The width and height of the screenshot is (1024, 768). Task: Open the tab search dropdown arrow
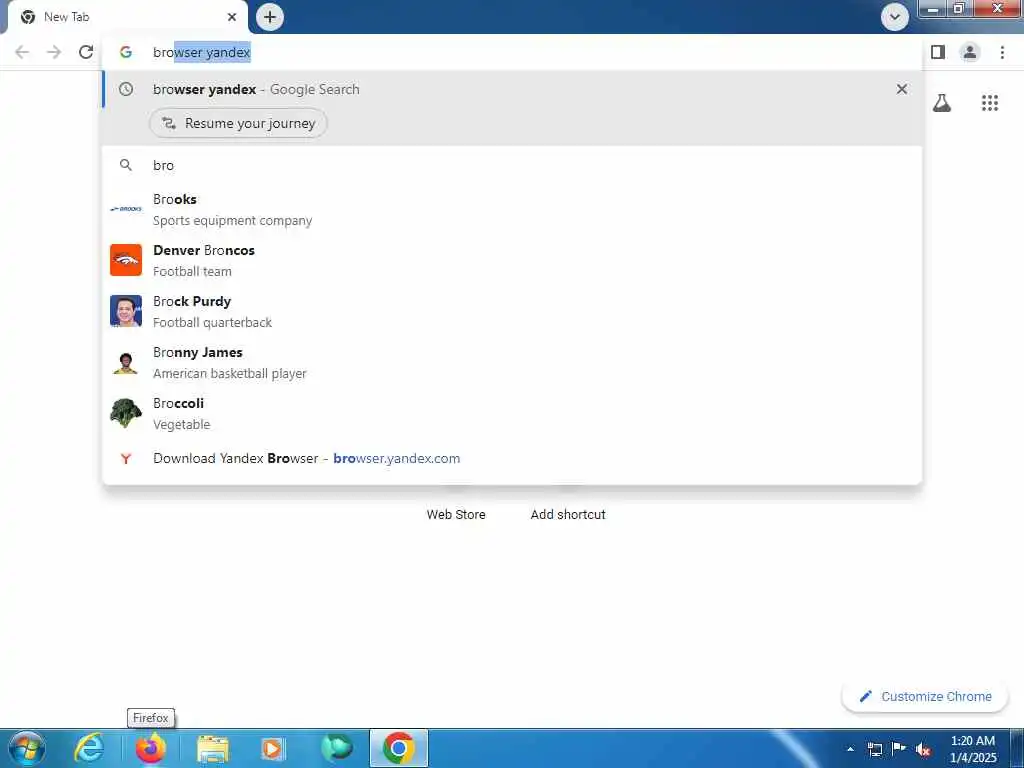click(x=895, y=17)
